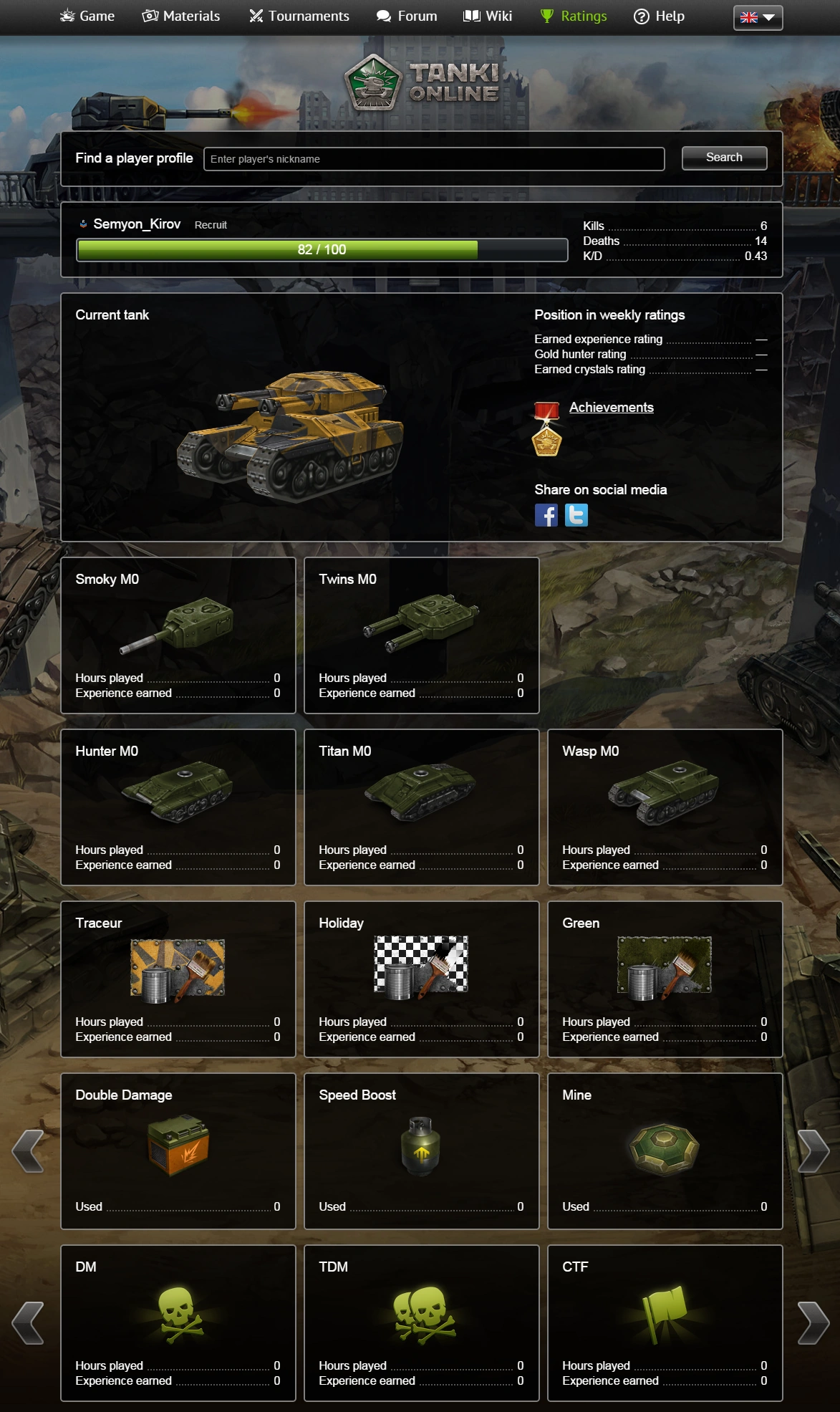840x1412 pixels.
Task: Click the Facebook share icon
Action: 546,515
